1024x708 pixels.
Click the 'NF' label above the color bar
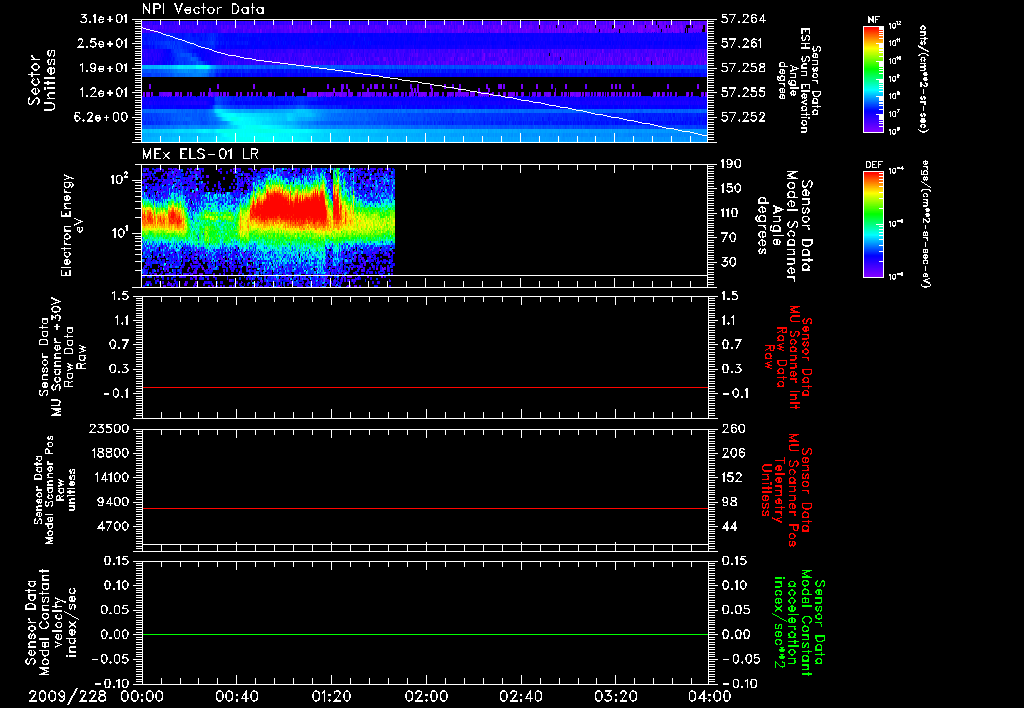coord(873,20)
